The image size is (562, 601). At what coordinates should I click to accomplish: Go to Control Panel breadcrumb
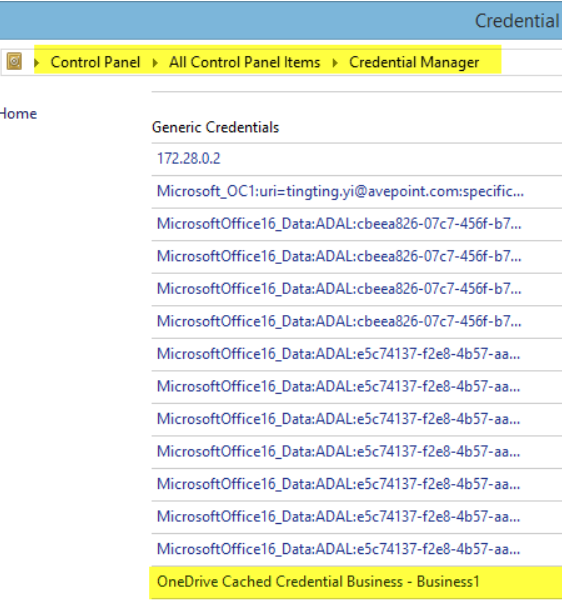(x=95, y=62)
